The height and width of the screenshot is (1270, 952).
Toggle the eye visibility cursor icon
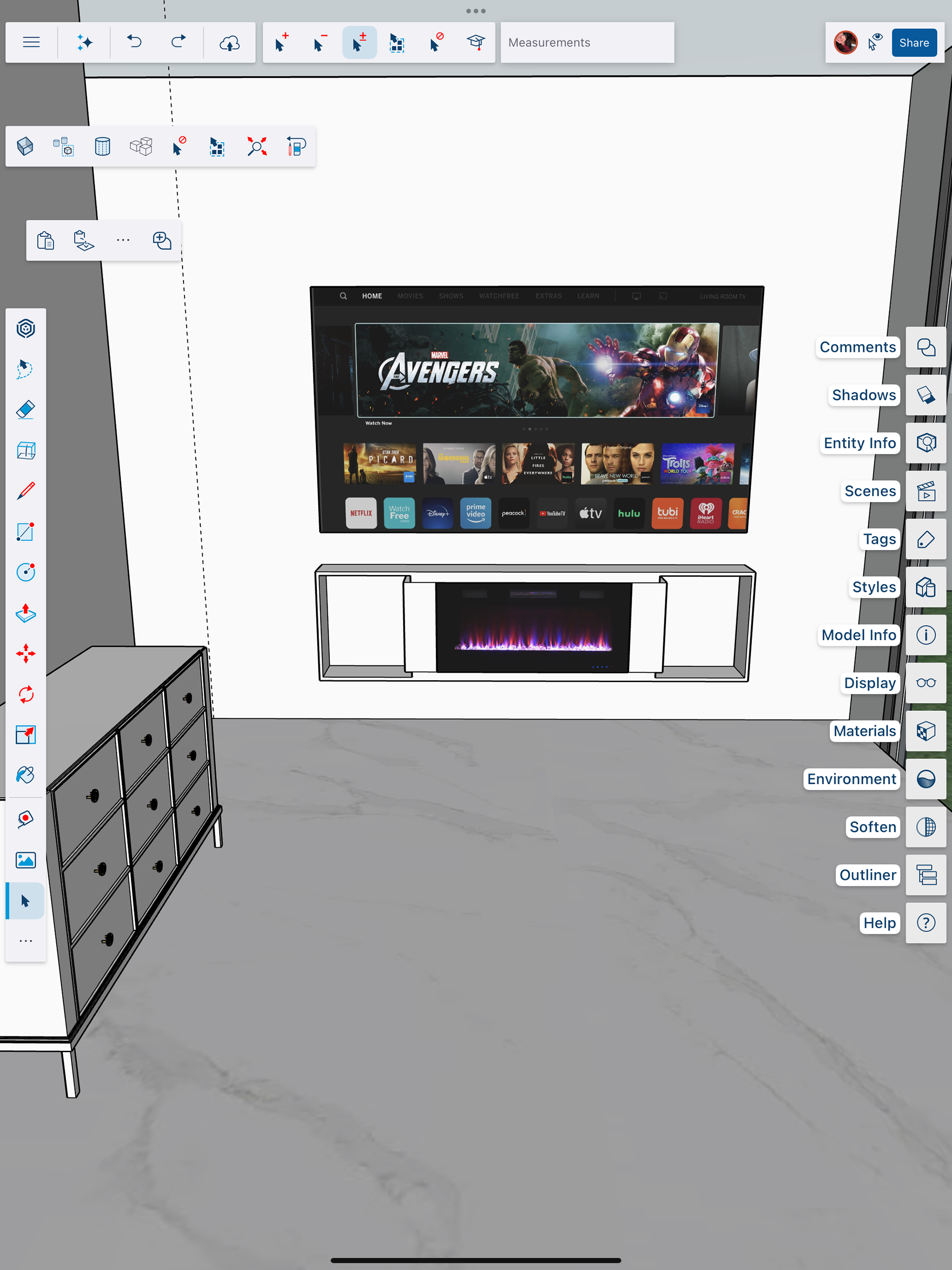click(875, 43)
